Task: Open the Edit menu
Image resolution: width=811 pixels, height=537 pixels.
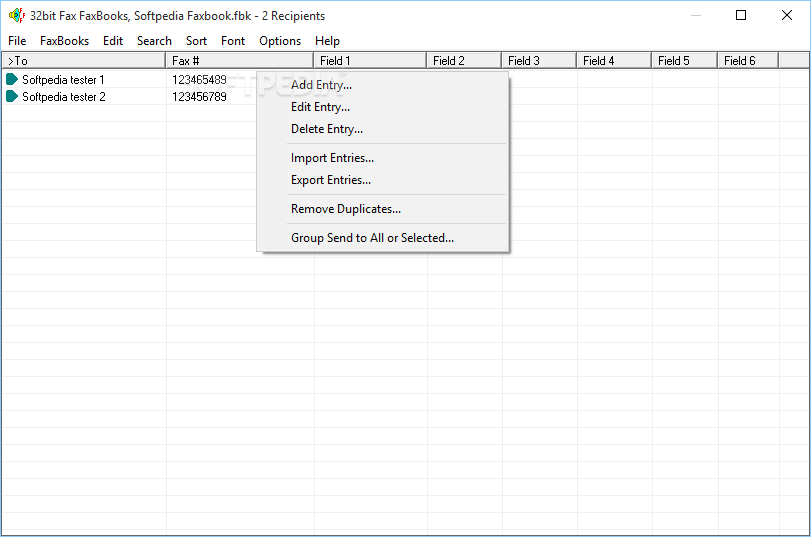Action: pos(113,41)
